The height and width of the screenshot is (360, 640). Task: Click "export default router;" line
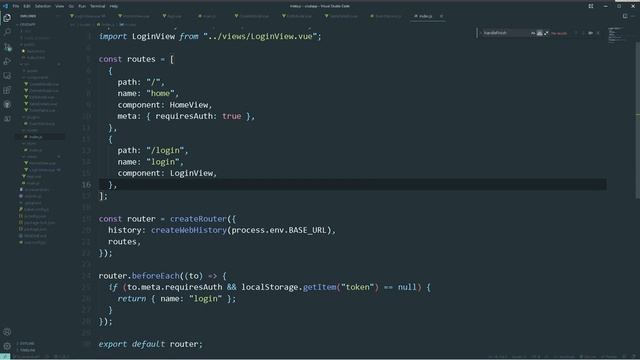click(x=150, y=344)
